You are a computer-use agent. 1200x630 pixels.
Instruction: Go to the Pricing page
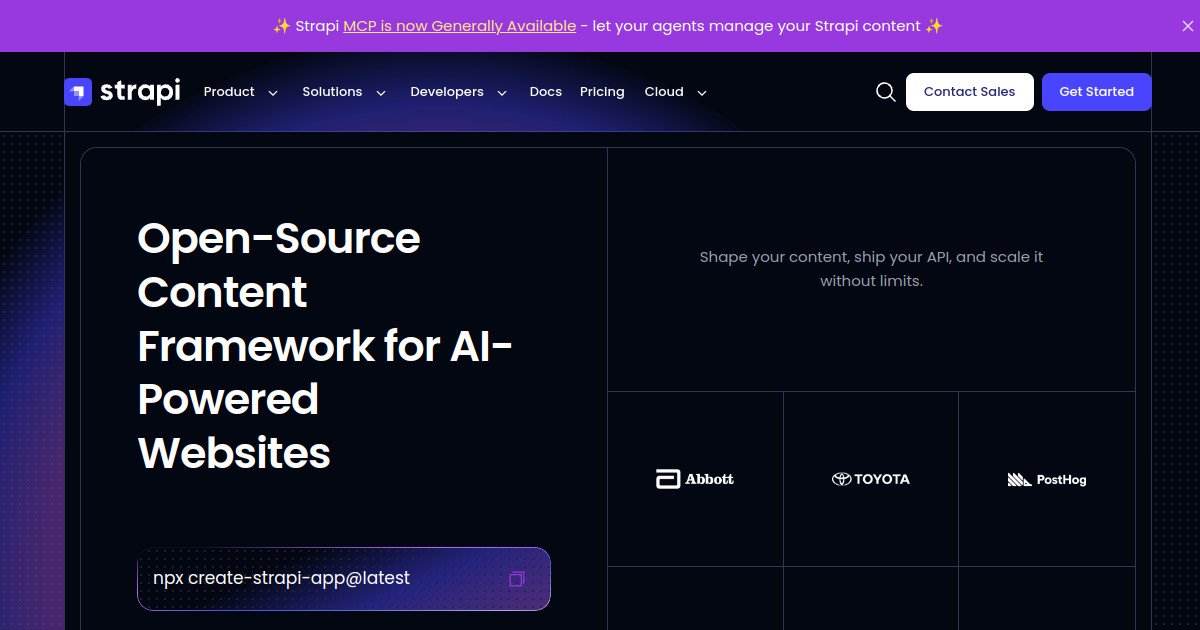point(602,92)
